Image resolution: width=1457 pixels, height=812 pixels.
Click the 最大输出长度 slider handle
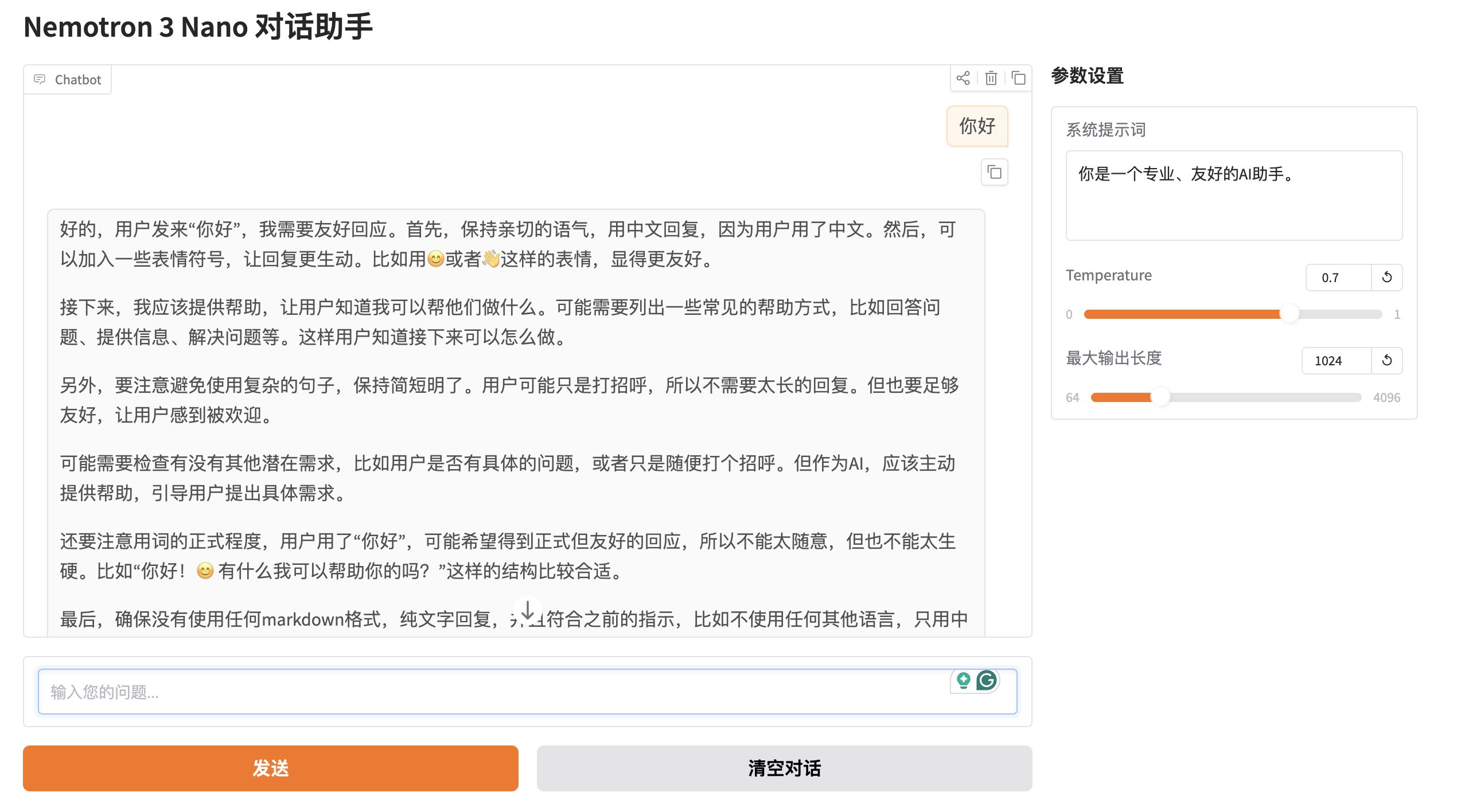pyautogui.click(x=1160, y=397)
